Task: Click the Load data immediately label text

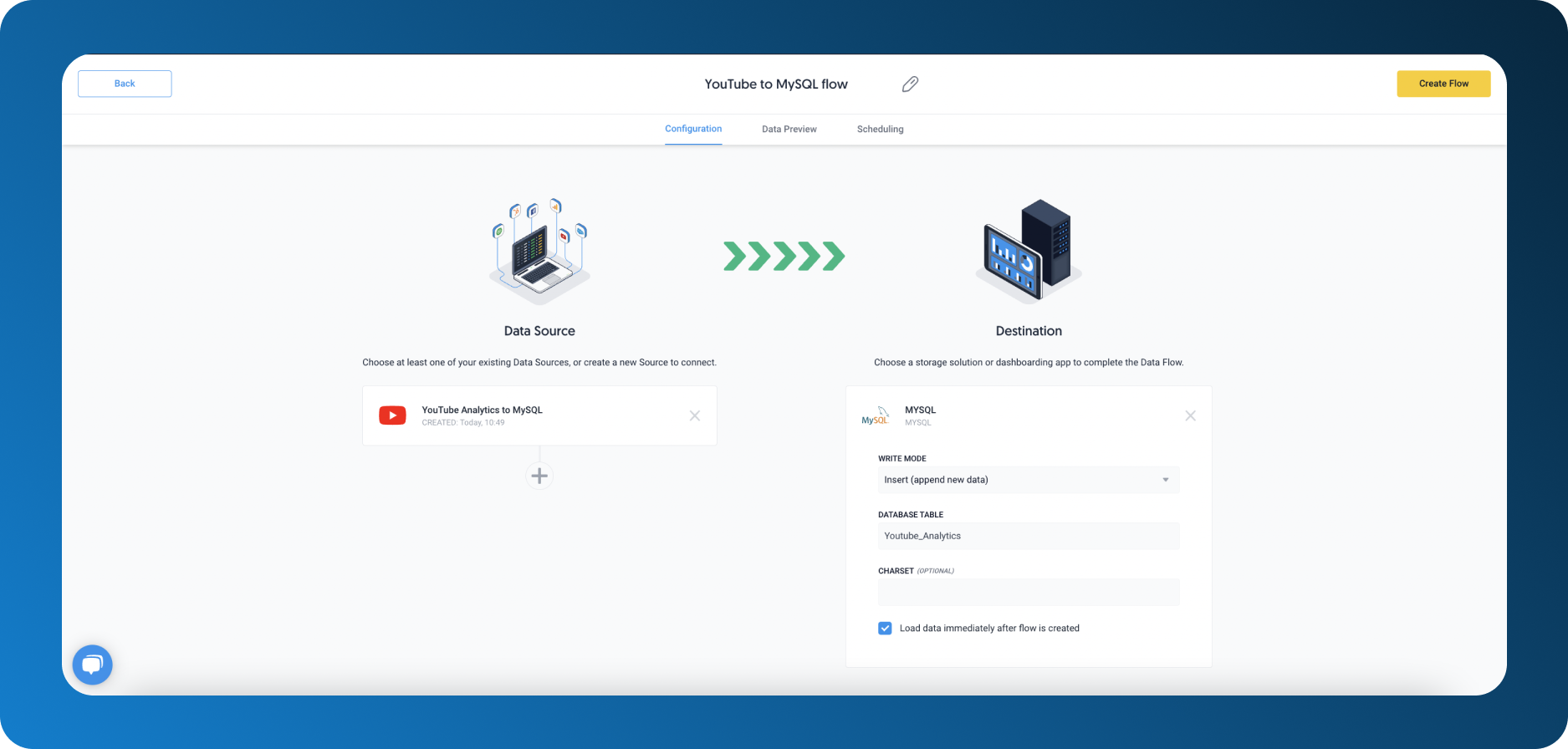Action: click(989, 629)
